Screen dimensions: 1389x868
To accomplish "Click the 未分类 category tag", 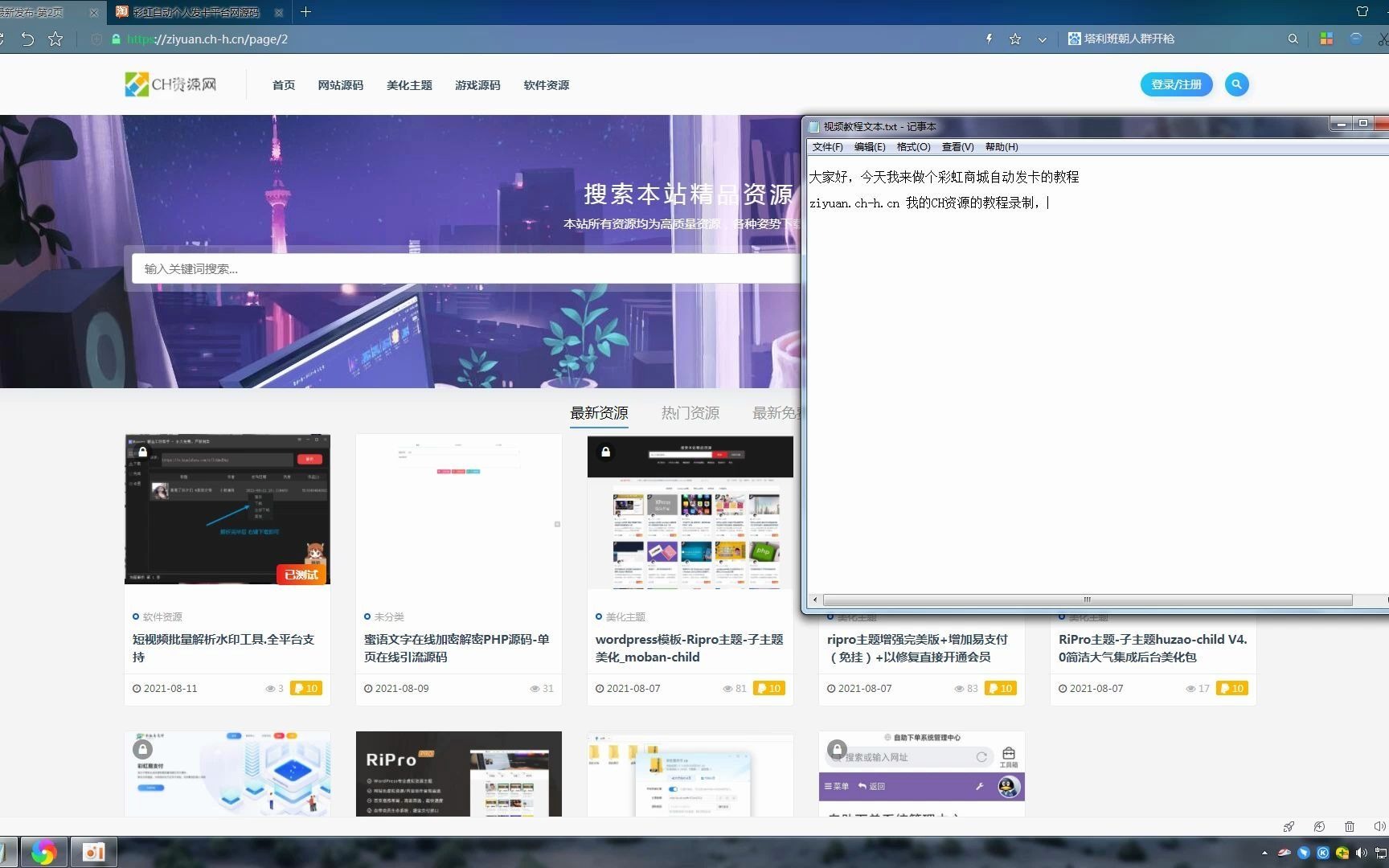I will 389,616.
